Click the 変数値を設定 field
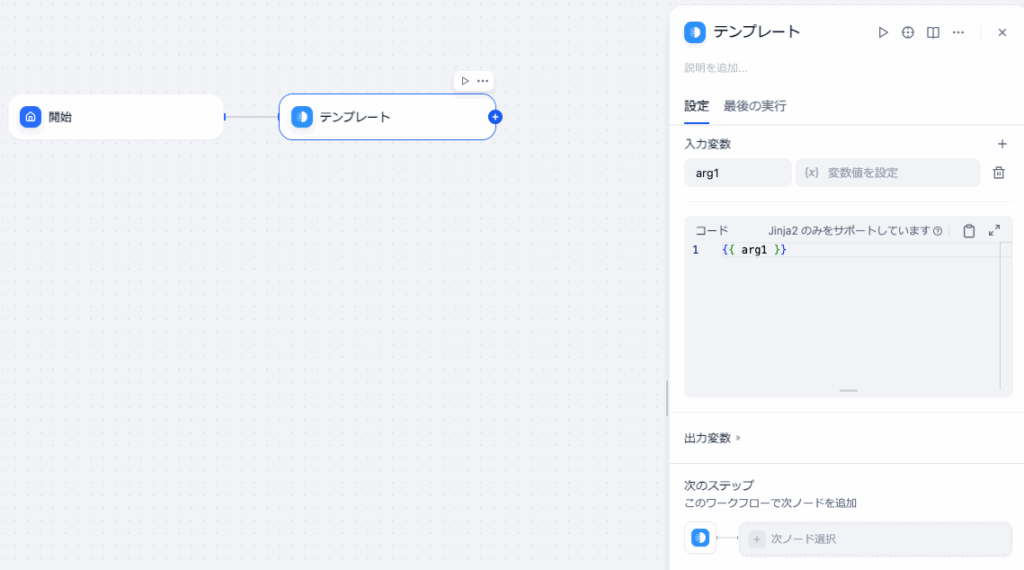1024x570 pixels. pyautogui.click(x=887, y=173)
